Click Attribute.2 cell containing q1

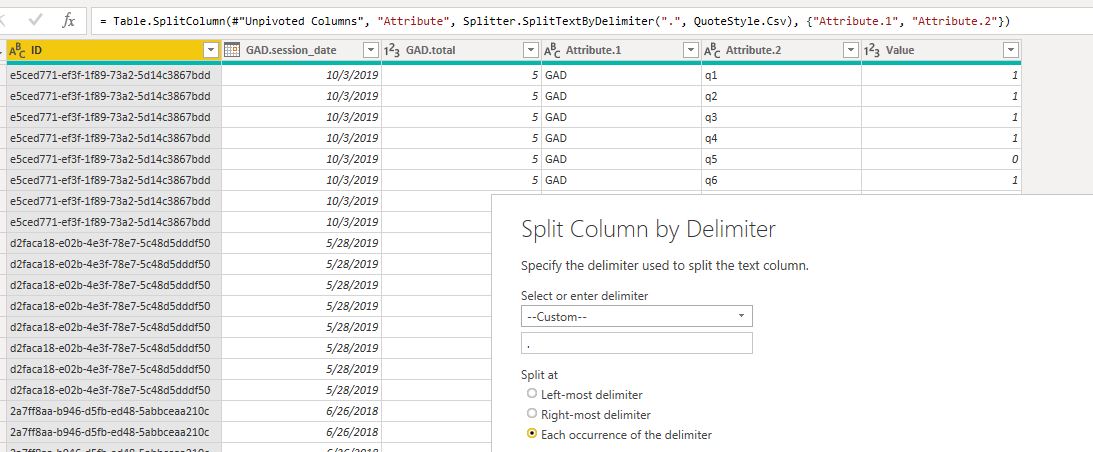pyautogui.click(x=781, y=75)
